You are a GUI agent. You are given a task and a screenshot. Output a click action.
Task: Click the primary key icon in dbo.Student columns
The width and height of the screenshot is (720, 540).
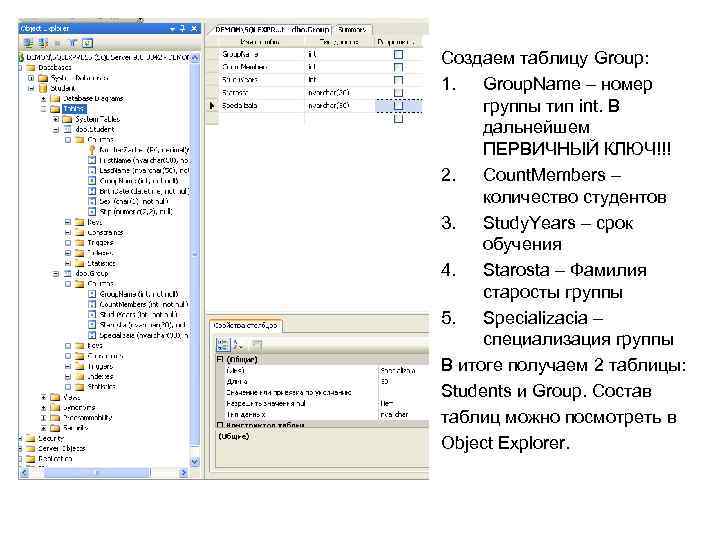[92, 150]
